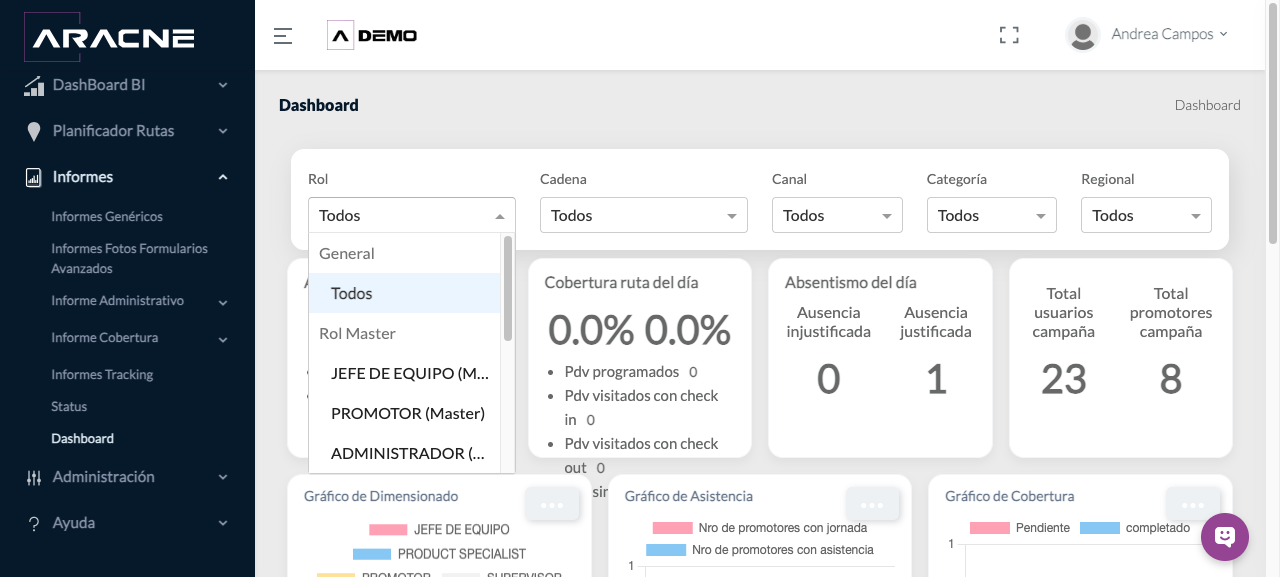Open the Categoría dropdown

click(992, 215)
